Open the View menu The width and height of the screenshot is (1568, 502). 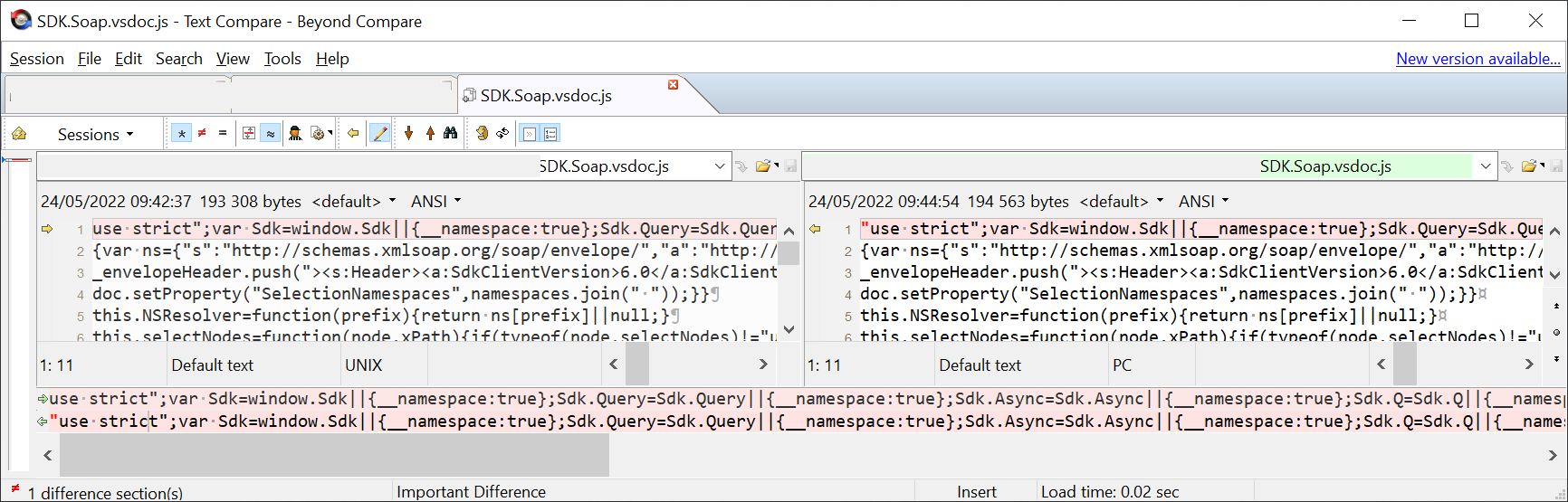pyautogui.click(x=233, y=59)
